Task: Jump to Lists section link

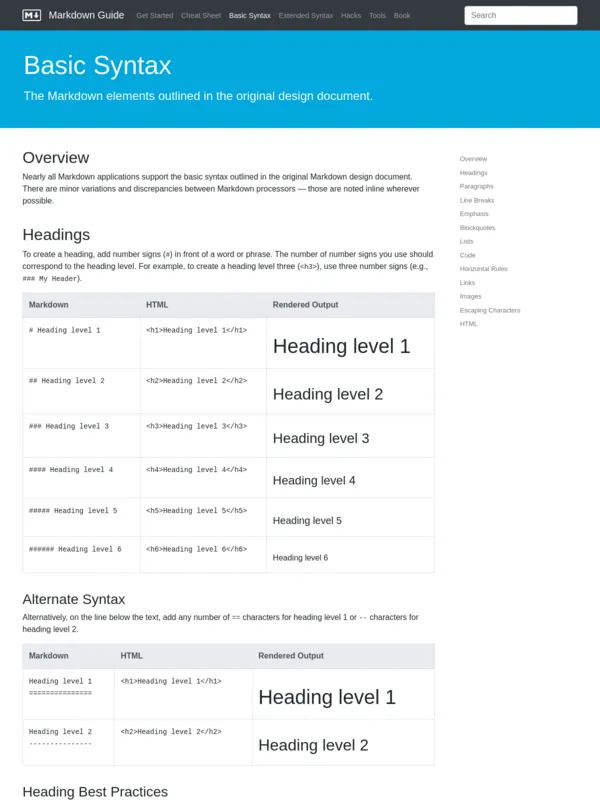Action: pyautogui.click(x=467, y=241)
